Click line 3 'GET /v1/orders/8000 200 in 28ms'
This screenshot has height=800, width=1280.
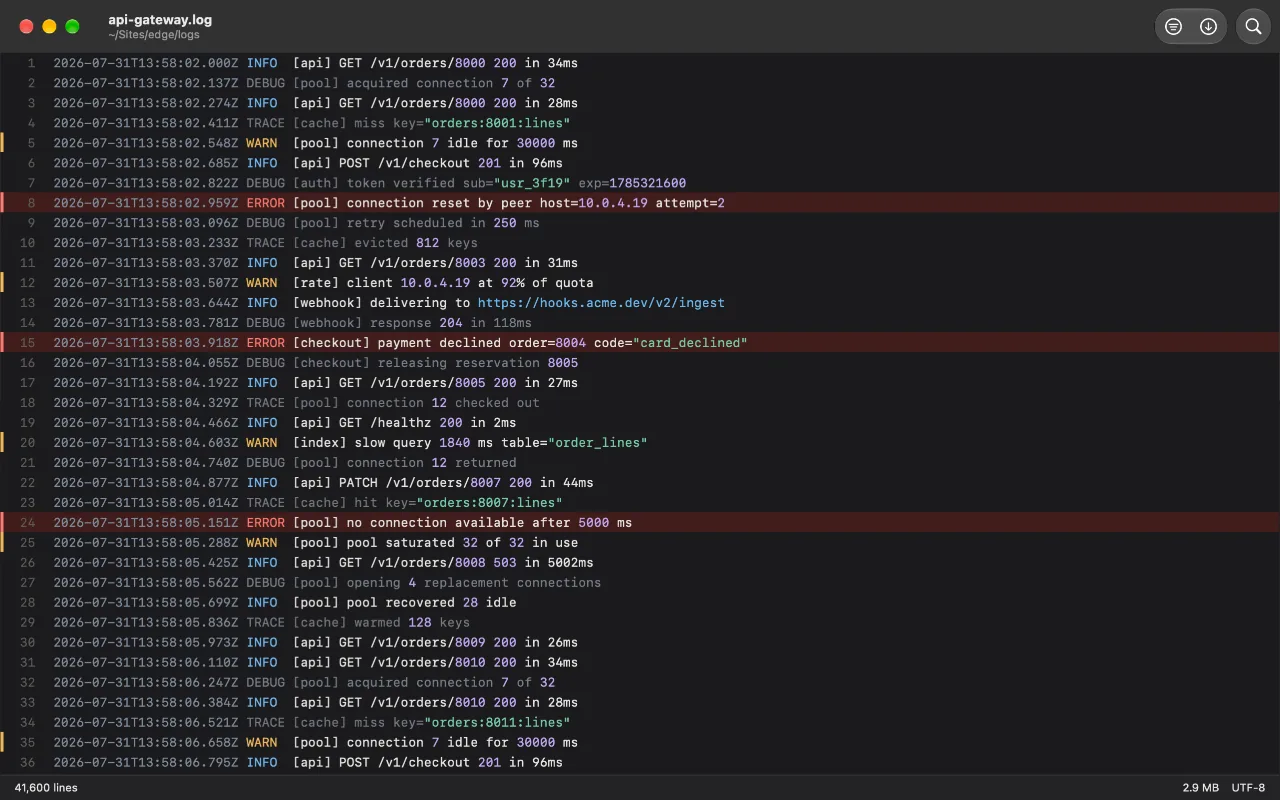pyautogui.click(x=640, y=103)
